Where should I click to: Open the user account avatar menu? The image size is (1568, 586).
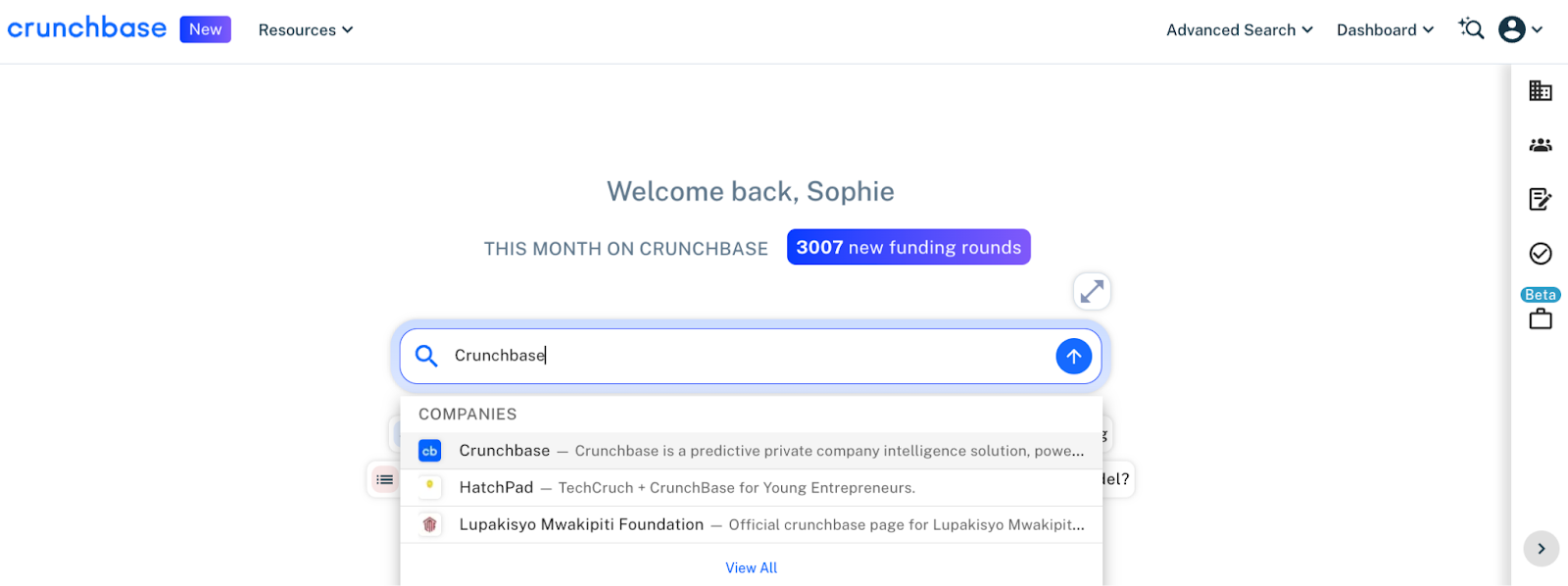pyautogui.click(x=1520, y=29)
